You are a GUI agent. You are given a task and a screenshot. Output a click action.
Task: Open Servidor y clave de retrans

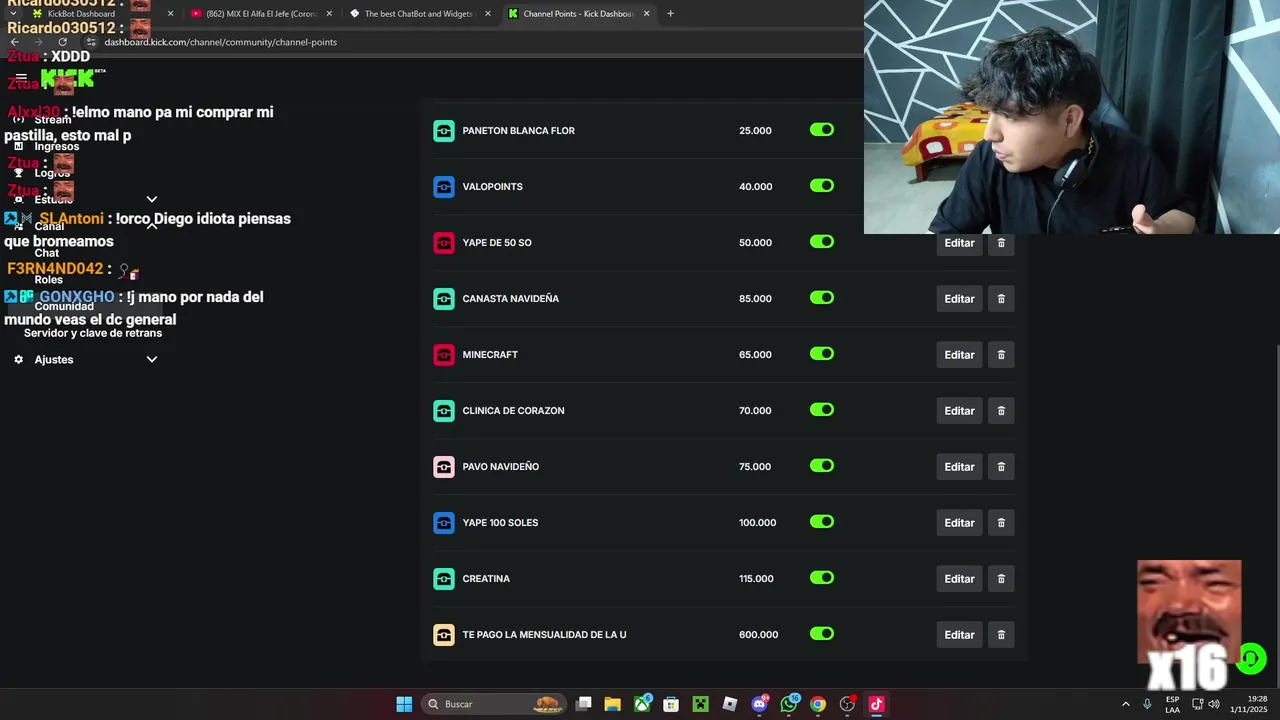(93, 333)
